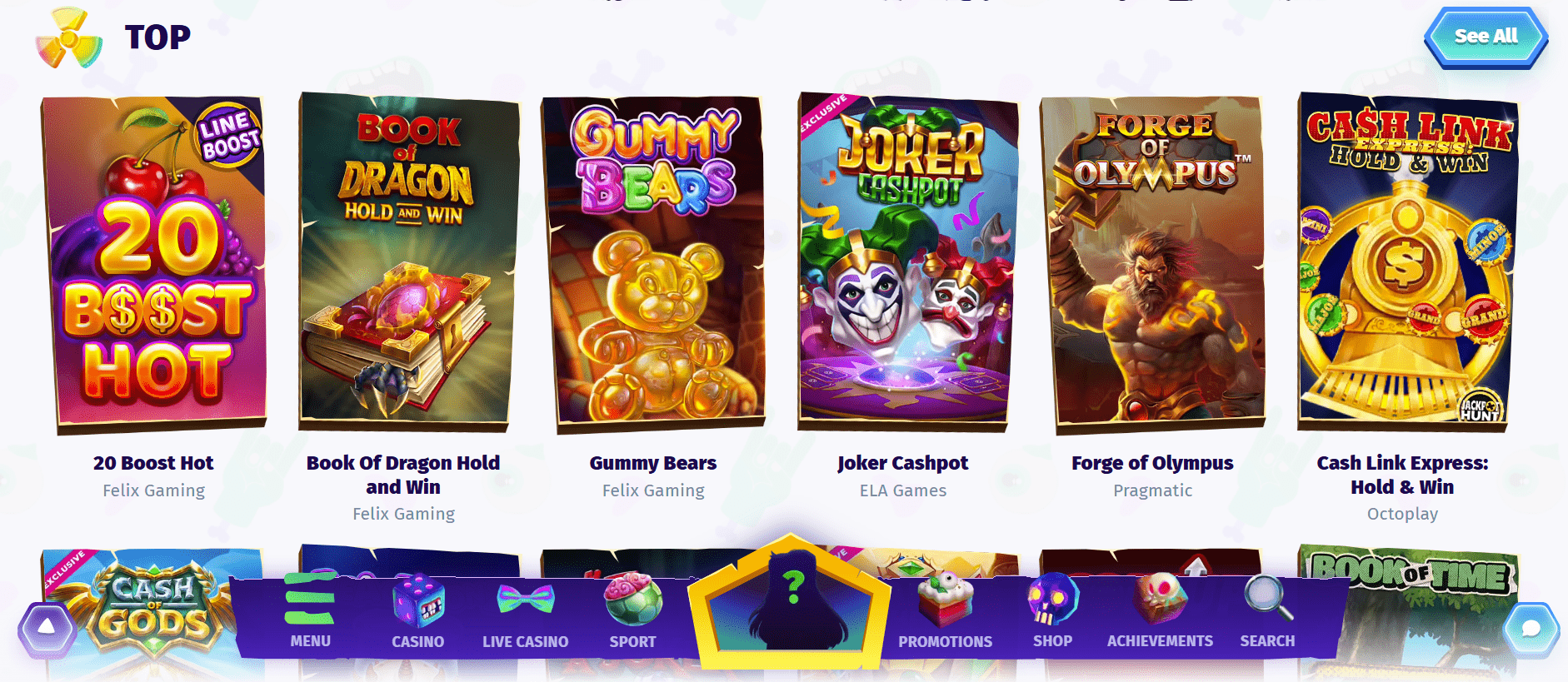Click the Book Of Dragon Hold and Win title
This screenshot has height=682, width=1568.
(x=403, y=475)
